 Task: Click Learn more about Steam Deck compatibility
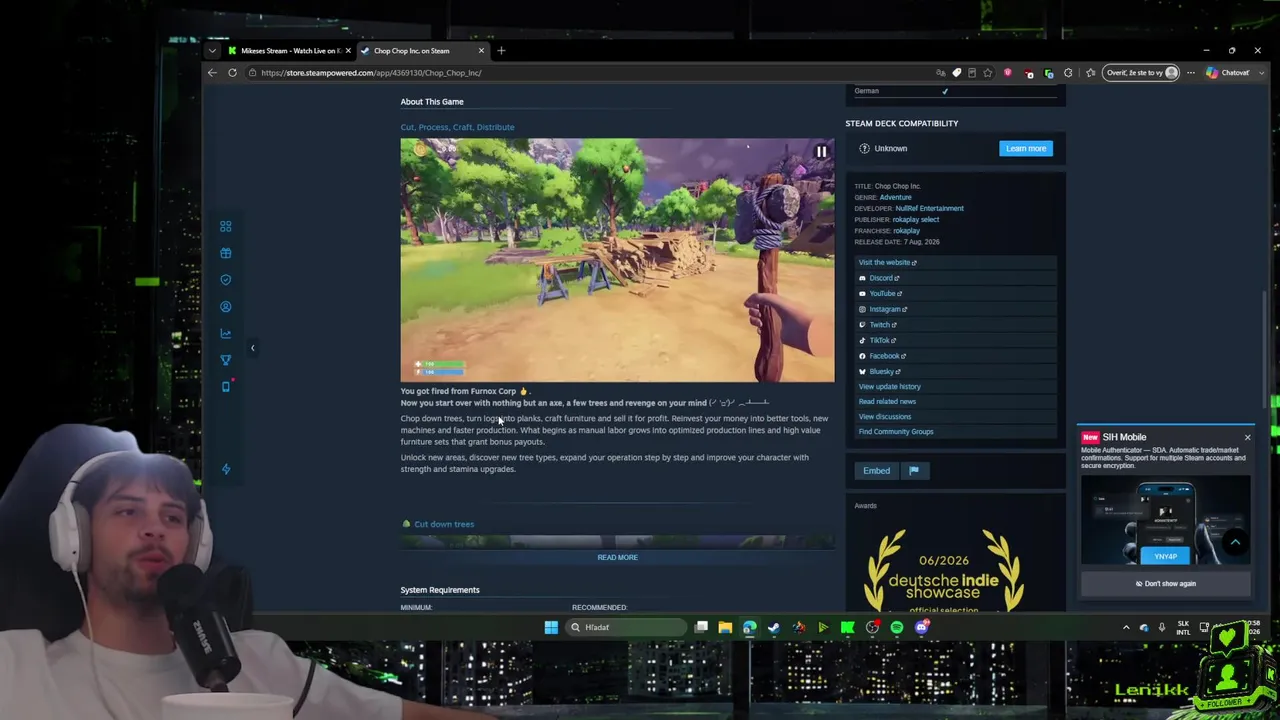pyautogui.click(x=1026, y=149)
